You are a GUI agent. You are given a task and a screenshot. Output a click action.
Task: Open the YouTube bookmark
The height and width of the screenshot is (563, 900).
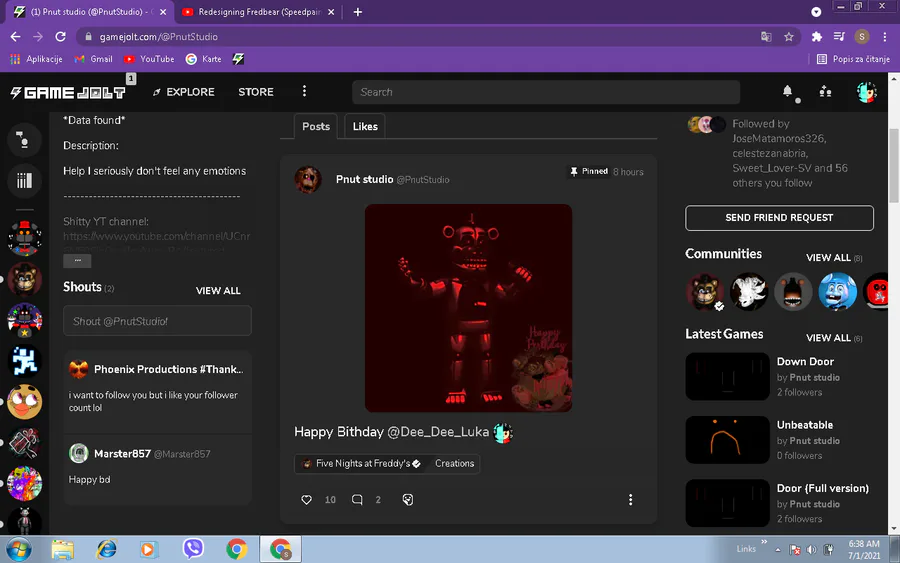(149, 59)
